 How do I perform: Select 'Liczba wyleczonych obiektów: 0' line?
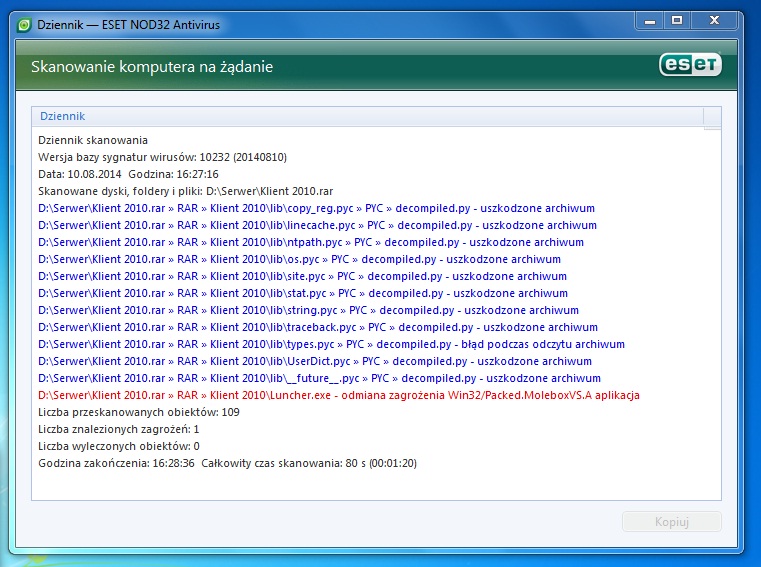click(x=119, y=446)
